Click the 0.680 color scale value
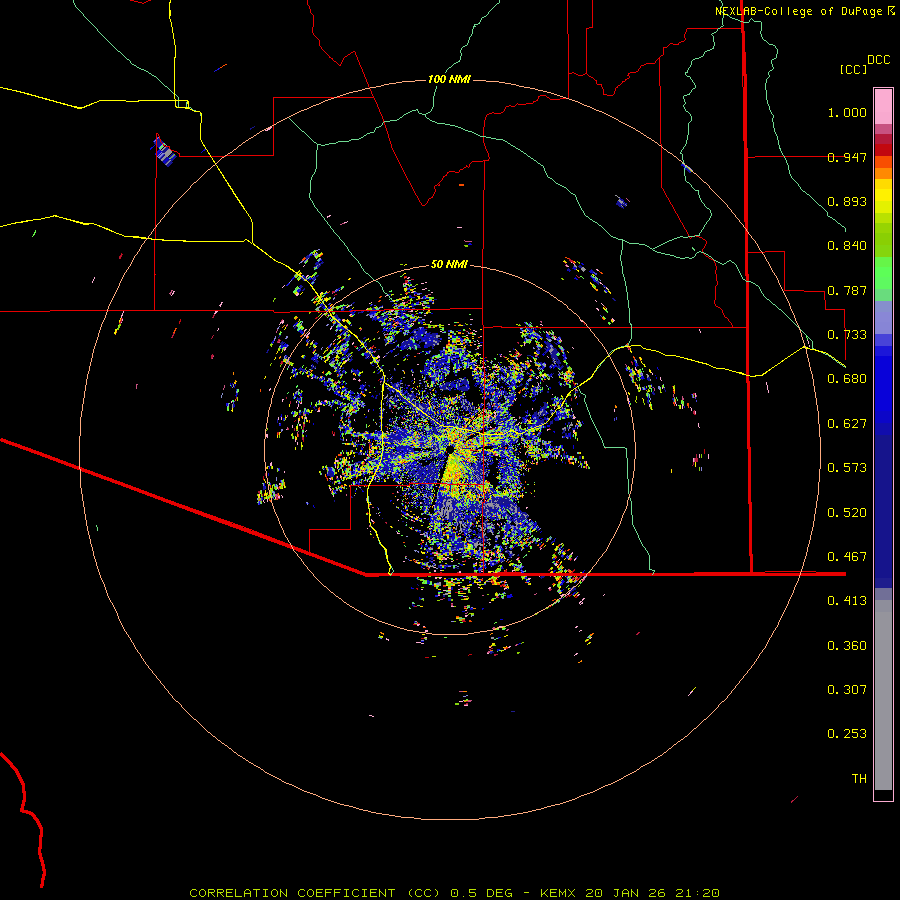 click(x=847, y=379)
